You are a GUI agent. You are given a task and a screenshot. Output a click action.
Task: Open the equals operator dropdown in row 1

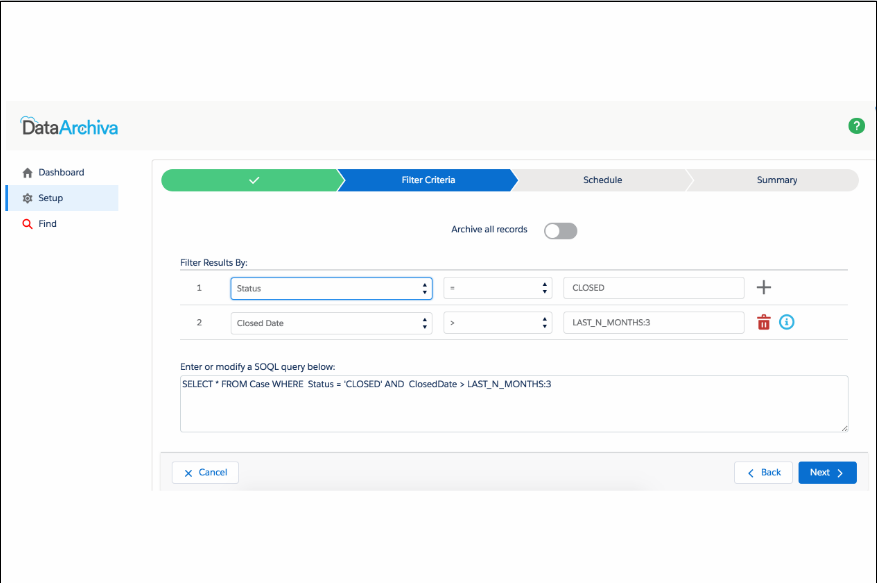pyautogui.click(x=498, y=288)
